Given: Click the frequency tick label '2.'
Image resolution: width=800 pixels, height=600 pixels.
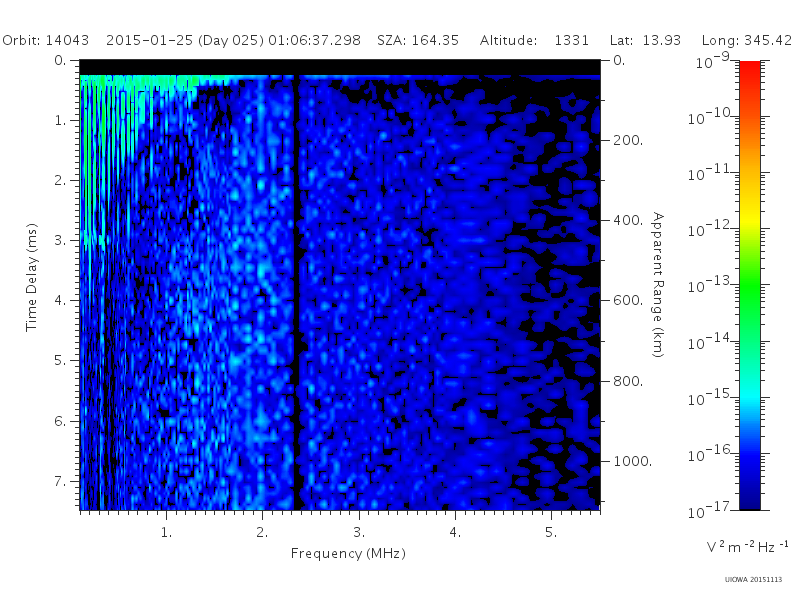Looking at the screenshot, I should 262,532.
